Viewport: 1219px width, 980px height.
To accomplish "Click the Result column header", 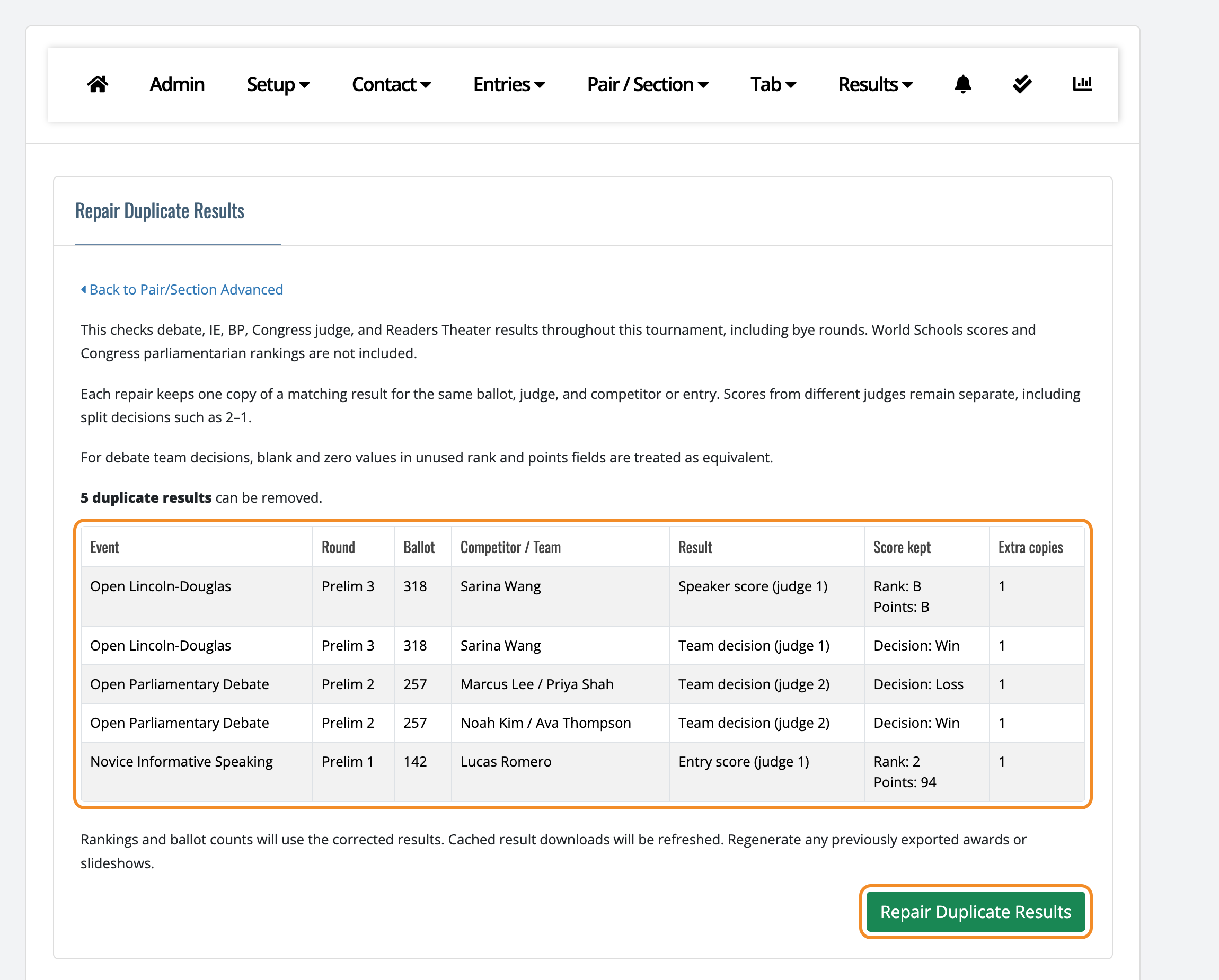I will click(x=767, y=547).
